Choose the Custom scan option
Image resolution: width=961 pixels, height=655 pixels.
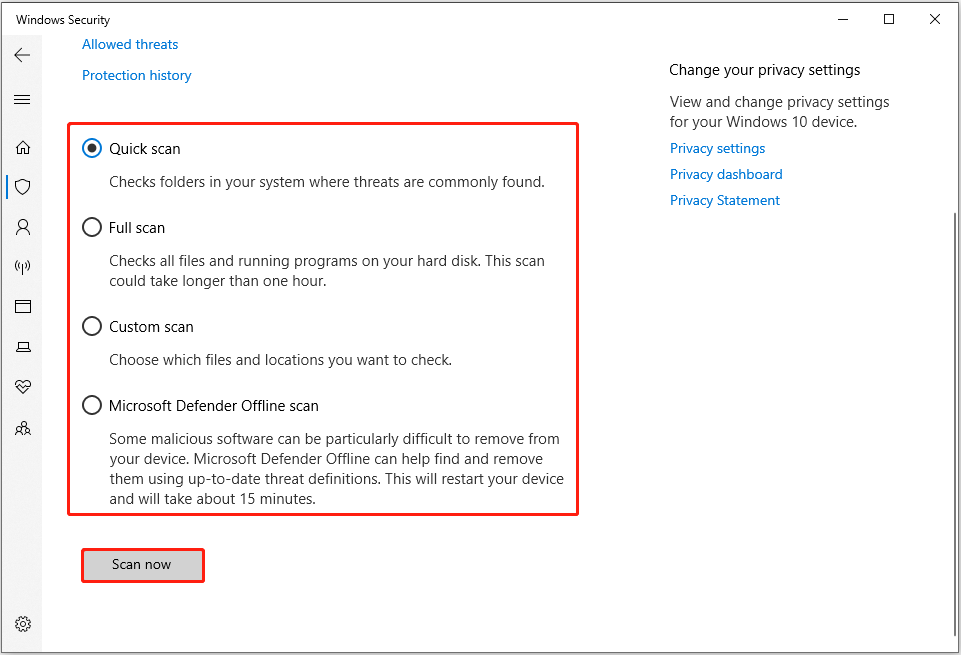click(92, 326)
